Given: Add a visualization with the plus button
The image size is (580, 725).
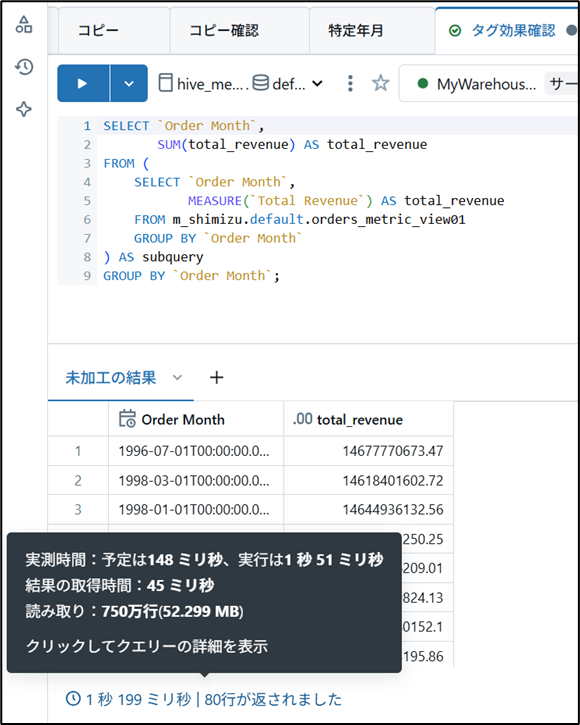Looking at the screenshot, I should [x=216, y=378].
